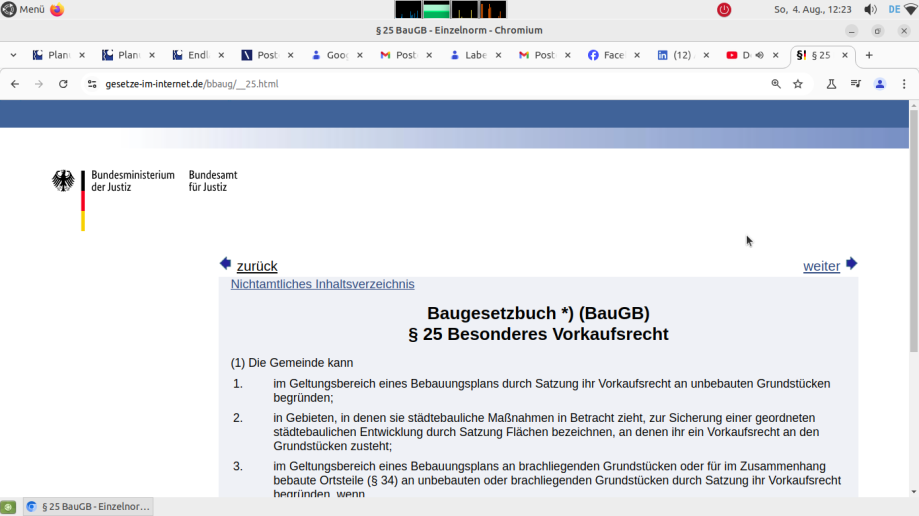Open the system volume control

[870, 10]
